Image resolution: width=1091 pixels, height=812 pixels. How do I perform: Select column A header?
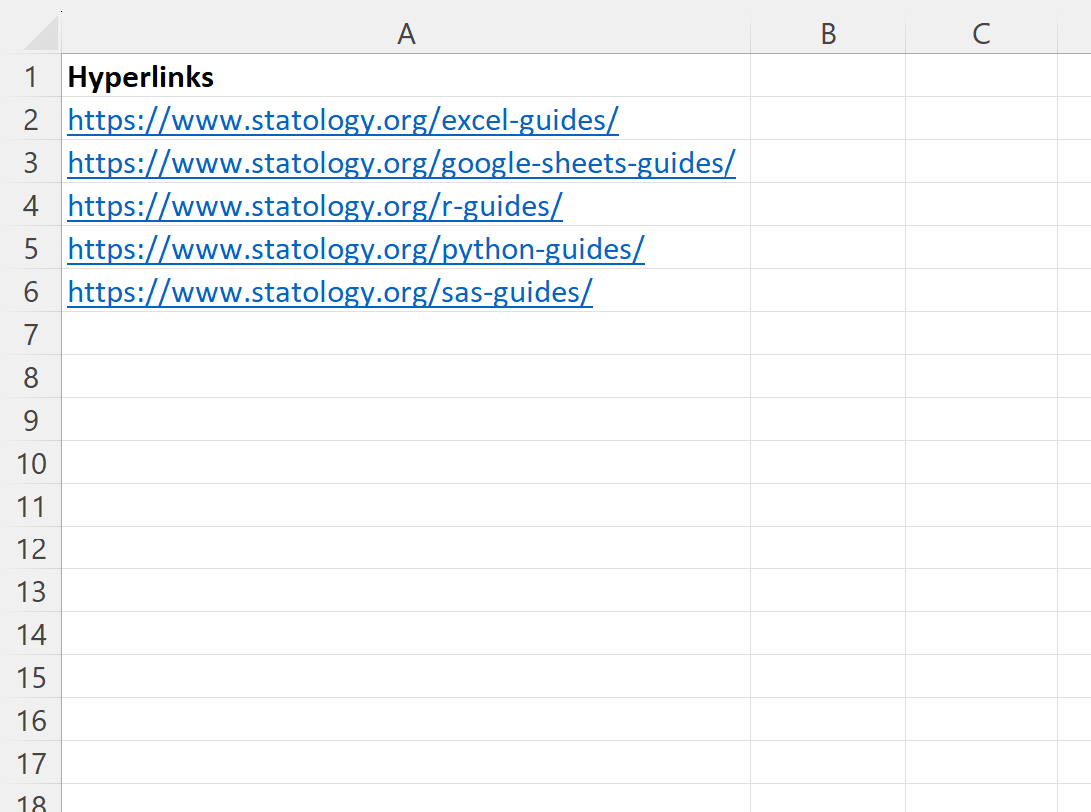tap(406, 33)
